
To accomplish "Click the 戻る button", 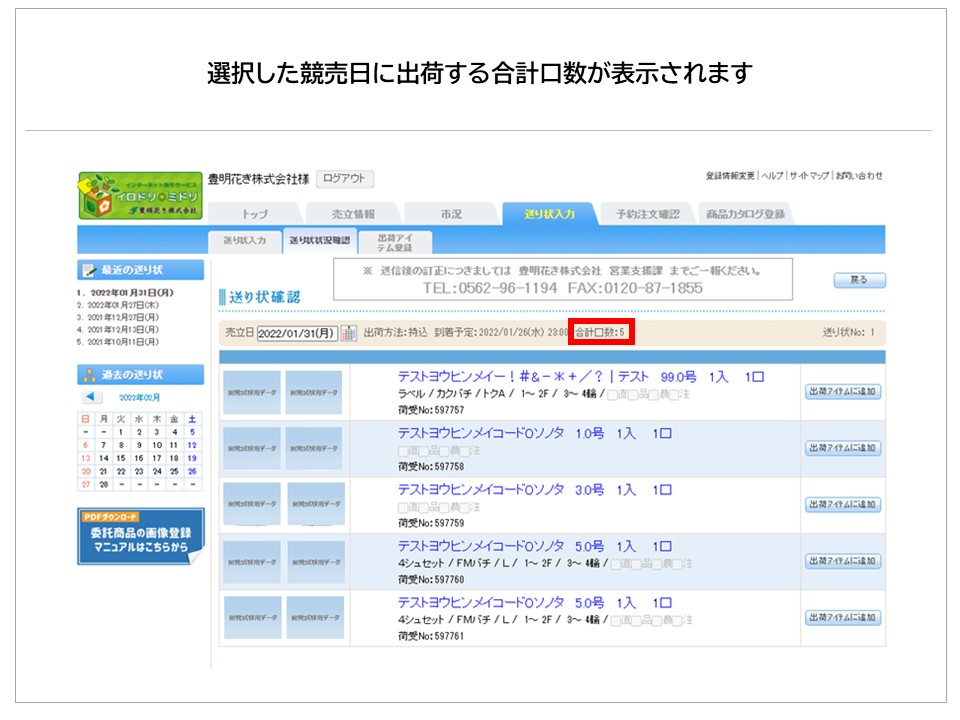I will coord(858,280).
